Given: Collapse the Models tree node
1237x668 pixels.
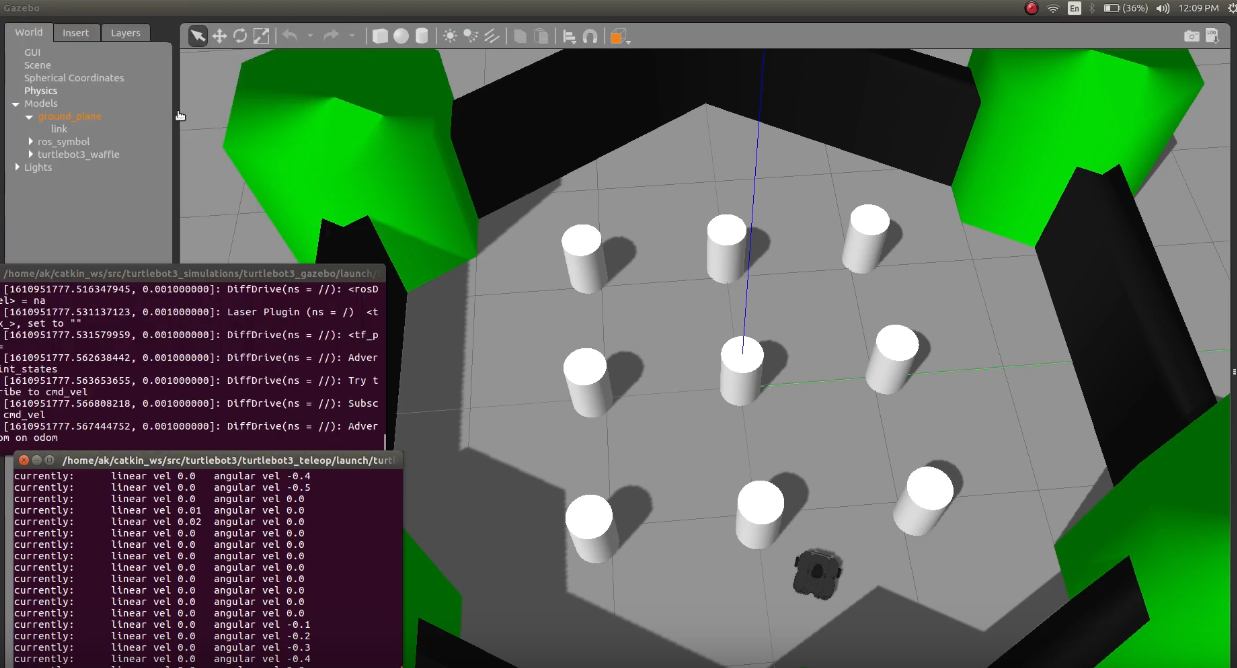Looking at the screenshot, I should click(16, 104).
